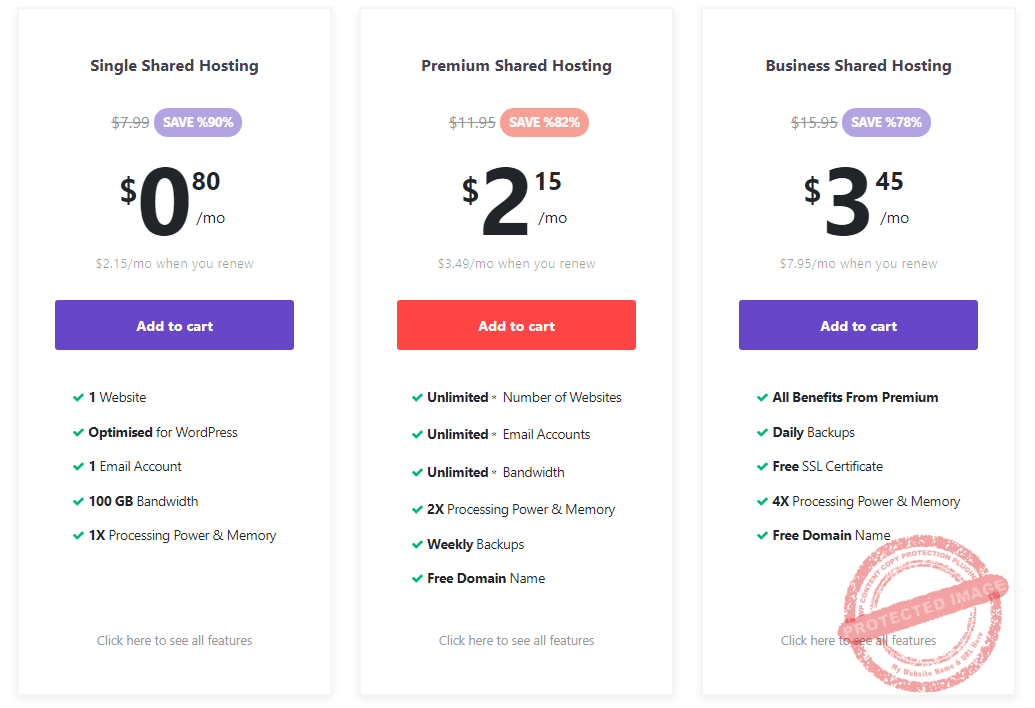Click checkmark beside Weekly Backups

[417, 544]
